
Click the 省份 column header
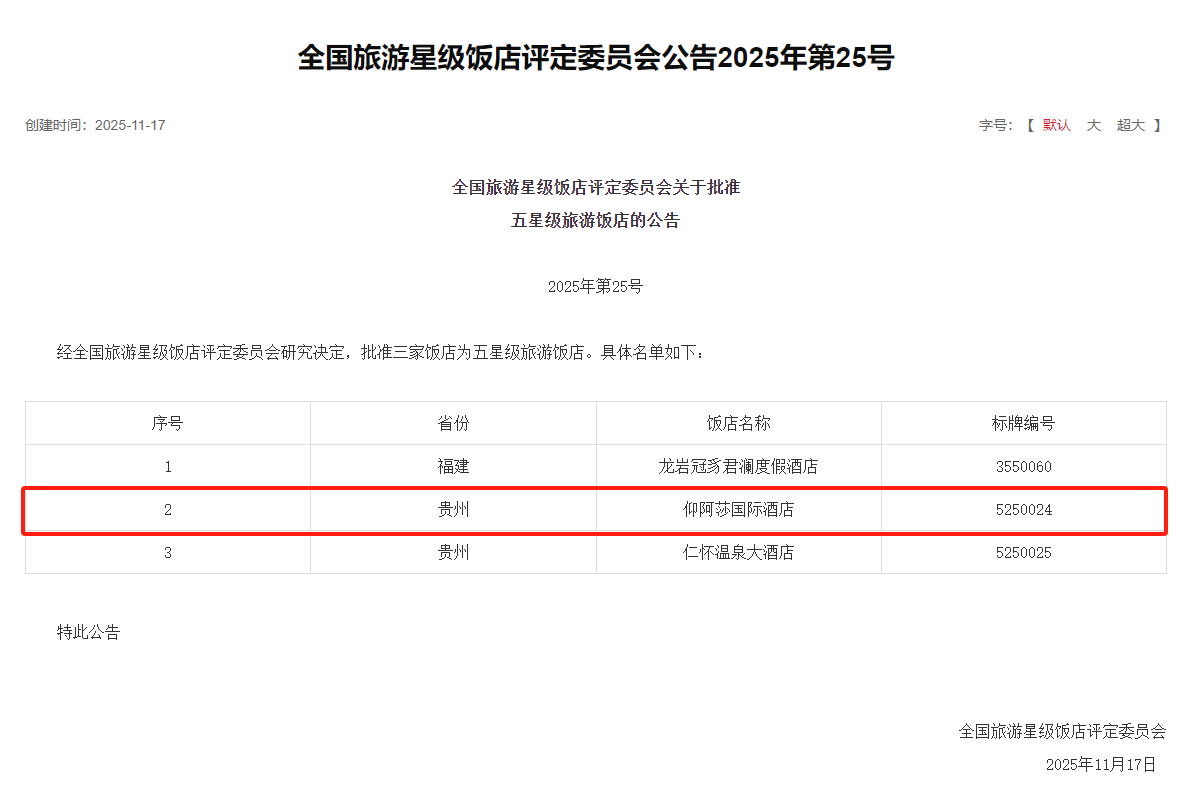(x=453, y=423)
